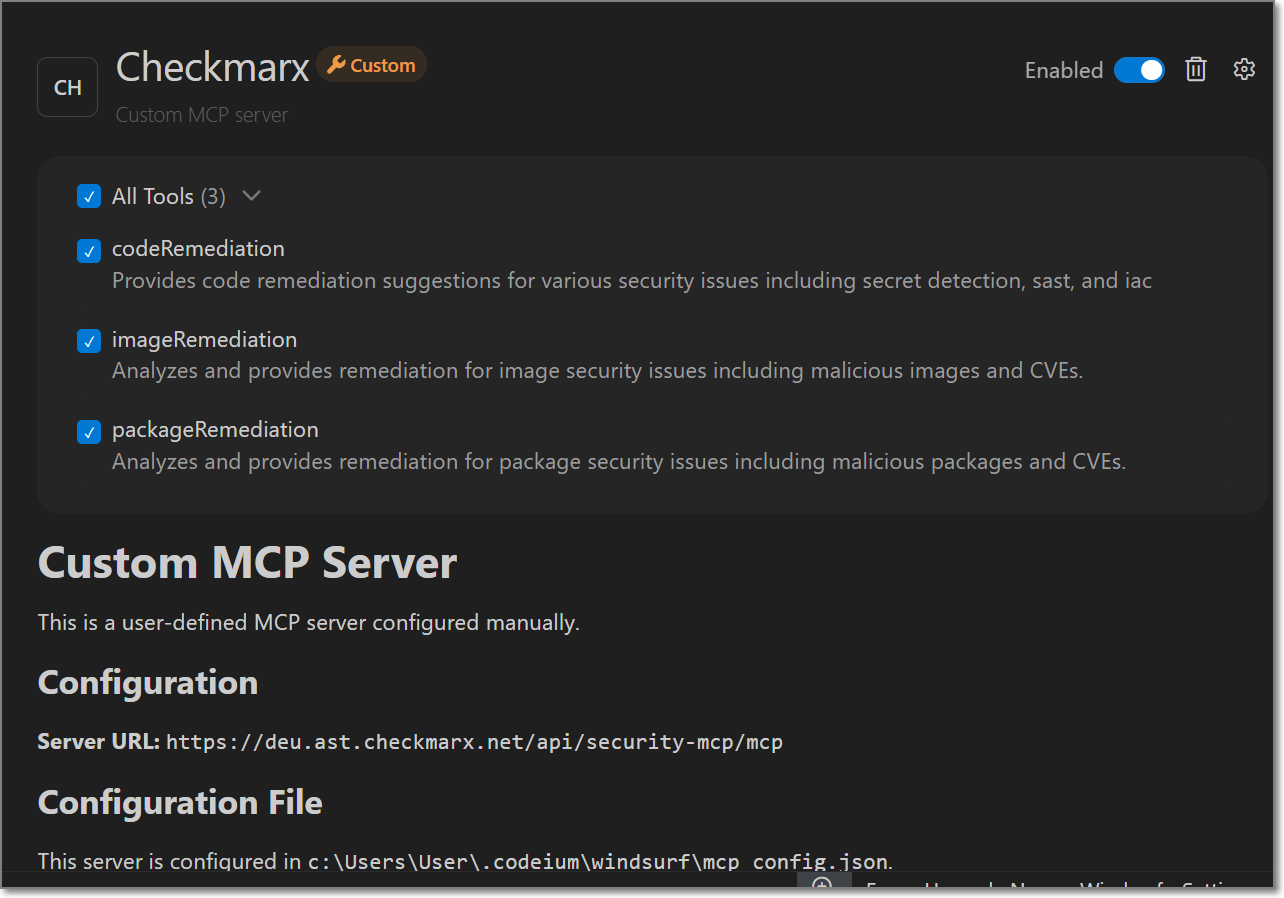Uncheck the packageRemediation tool

coord(89,431)
